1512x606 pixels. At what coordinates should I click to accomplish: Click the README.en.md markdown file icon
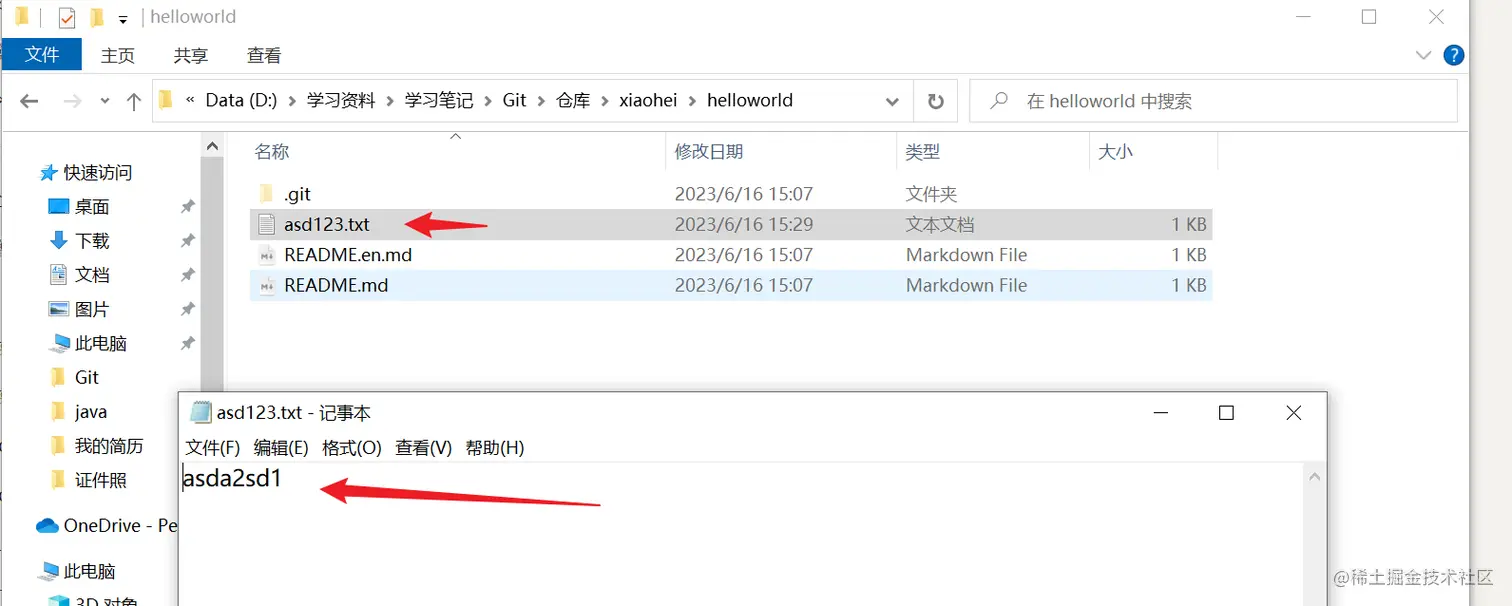[x=266, y=255]
